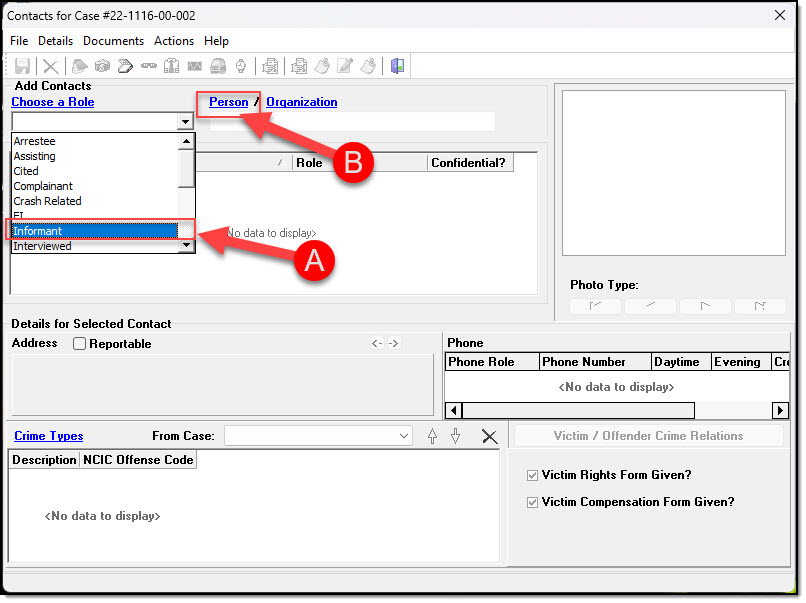Click the move up arrow icon
The image size is (806, 603).
(432, 436)
